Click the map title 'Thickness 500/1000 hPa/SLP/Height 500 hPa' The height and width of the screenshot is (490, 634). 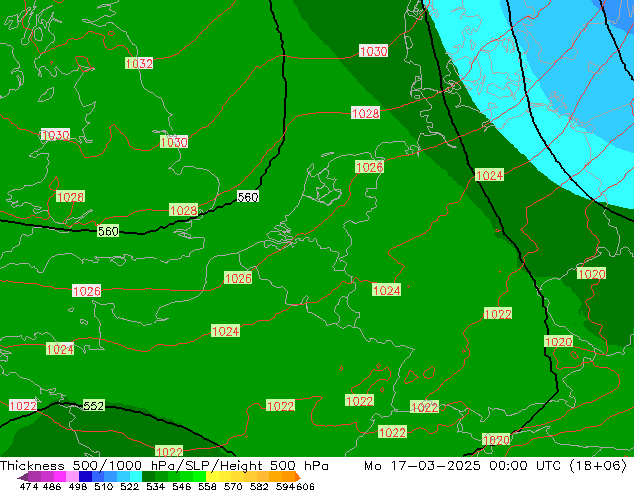[x=164, y=466]
